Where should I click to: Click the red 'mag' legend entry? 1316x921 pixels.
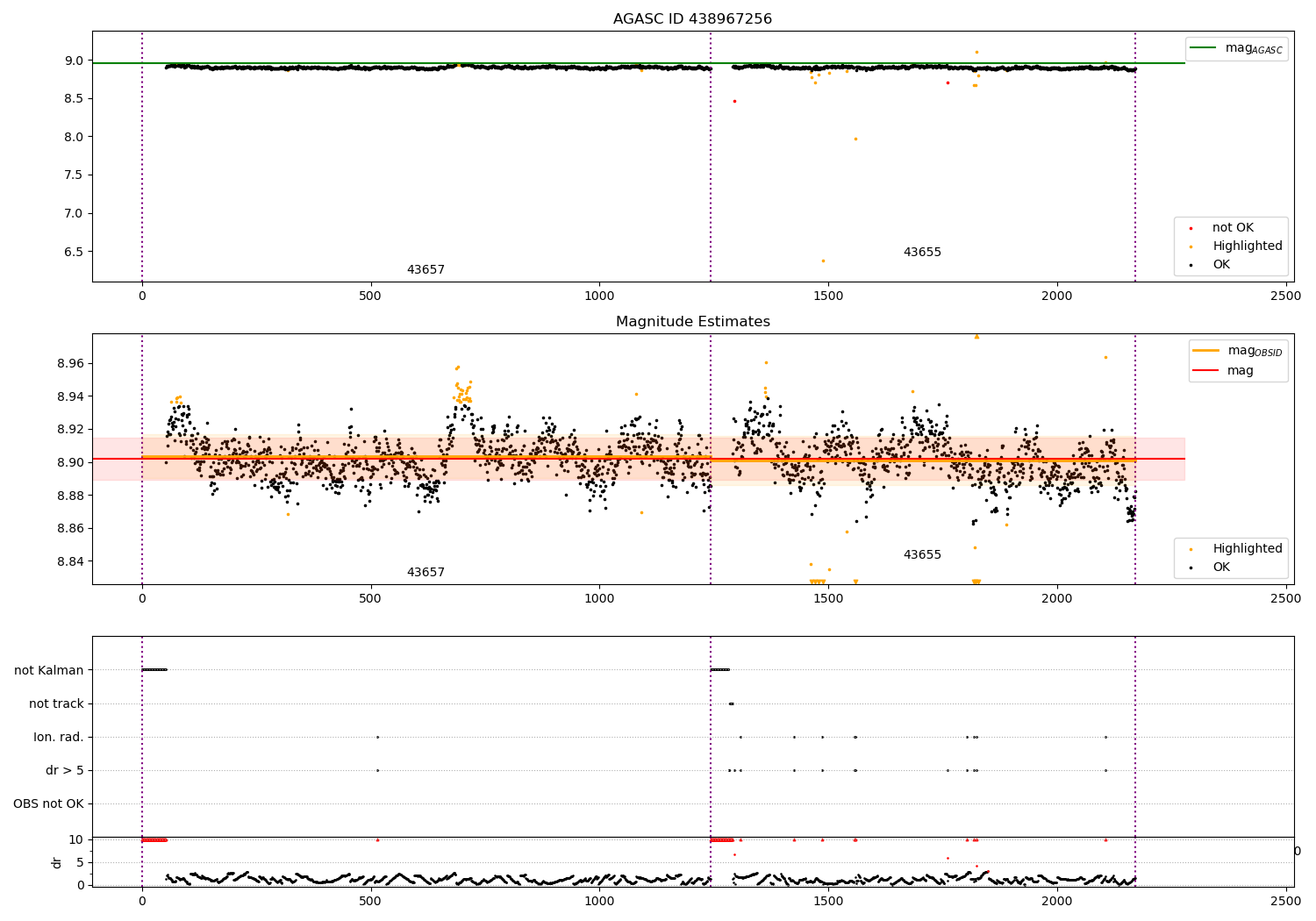tap(1223, 371)
